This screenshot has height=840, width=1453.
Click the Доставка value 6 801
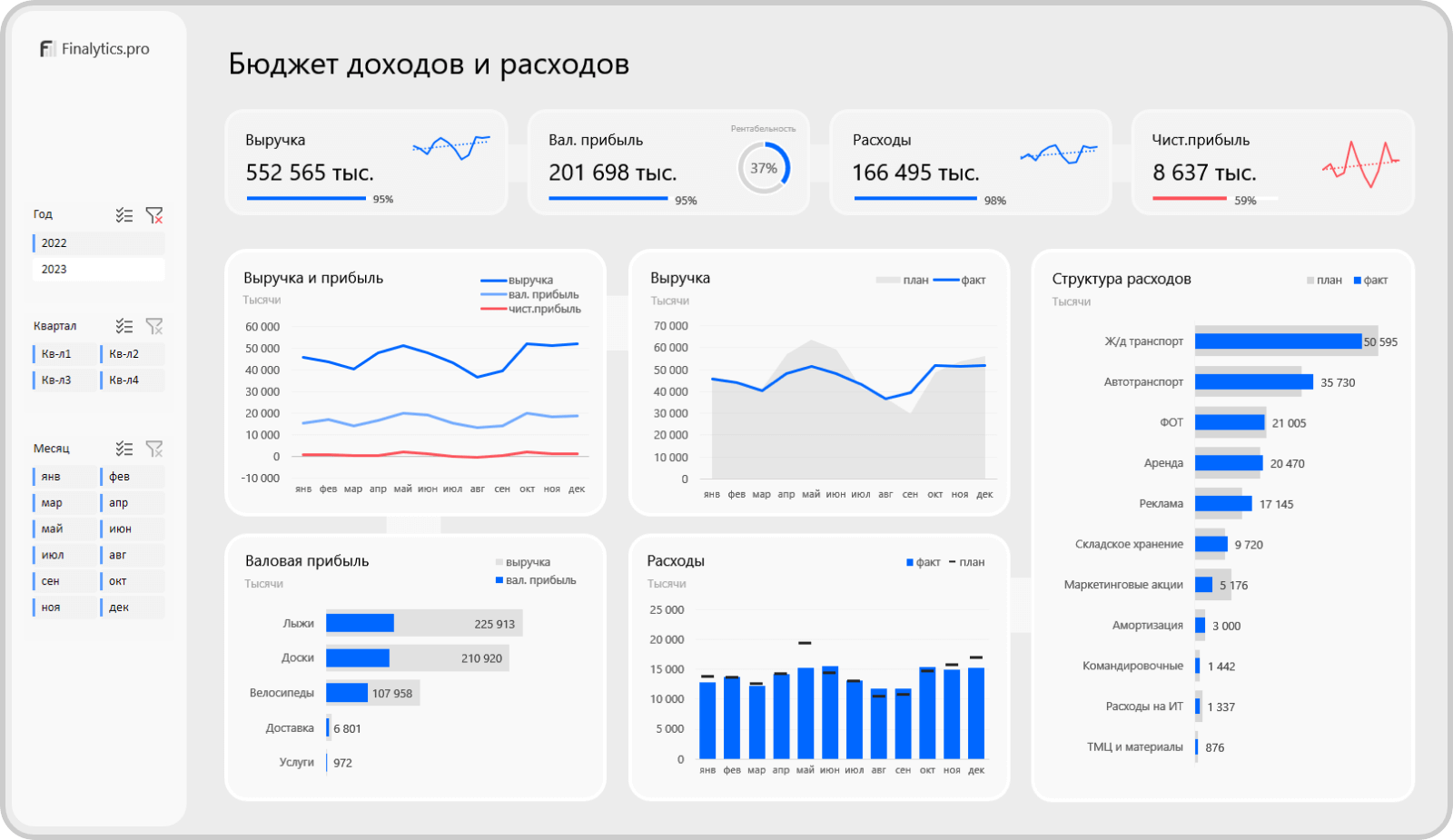(347, 728)
